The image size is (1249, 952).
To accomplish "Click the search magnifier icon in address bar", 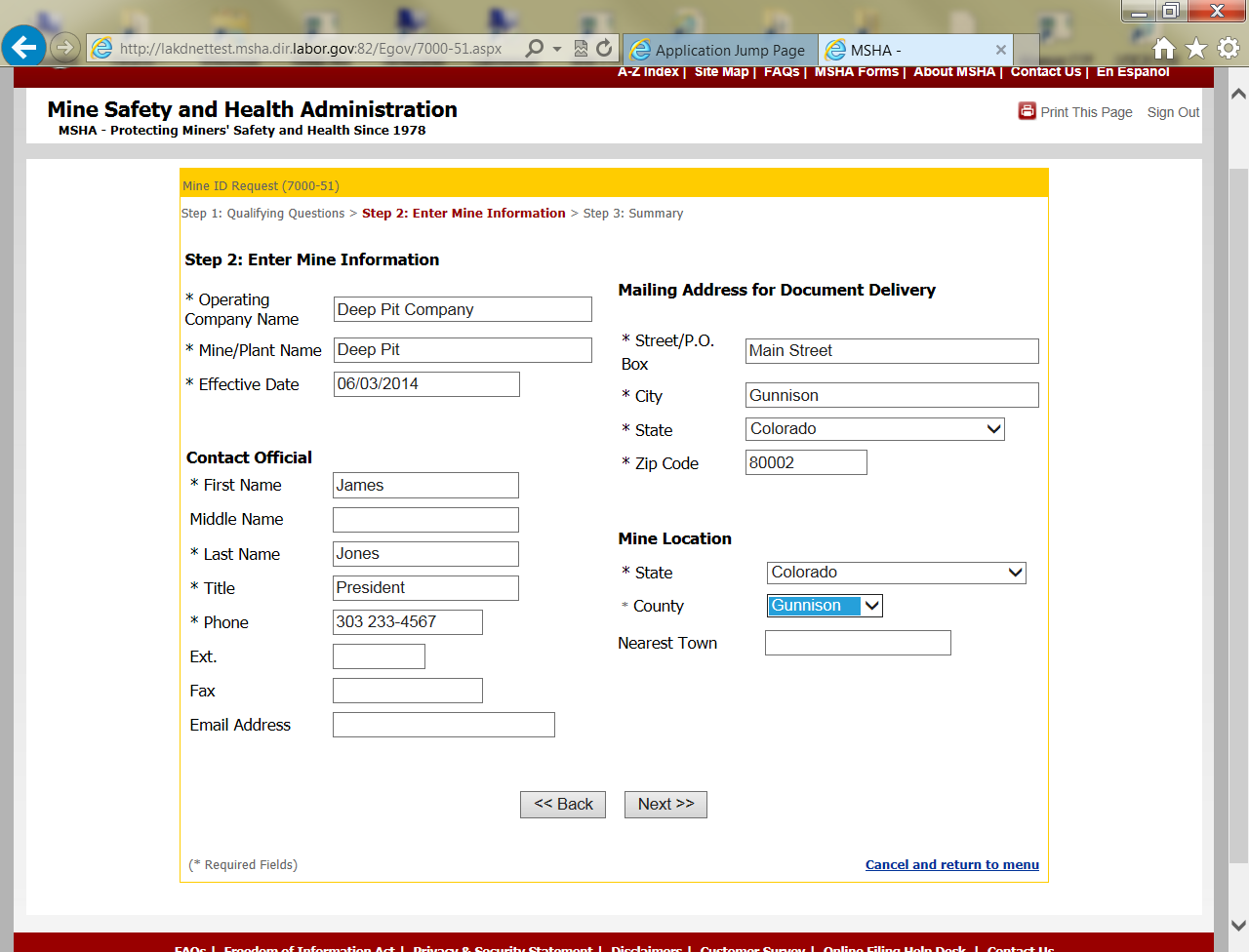I will (x=534, y=48).
